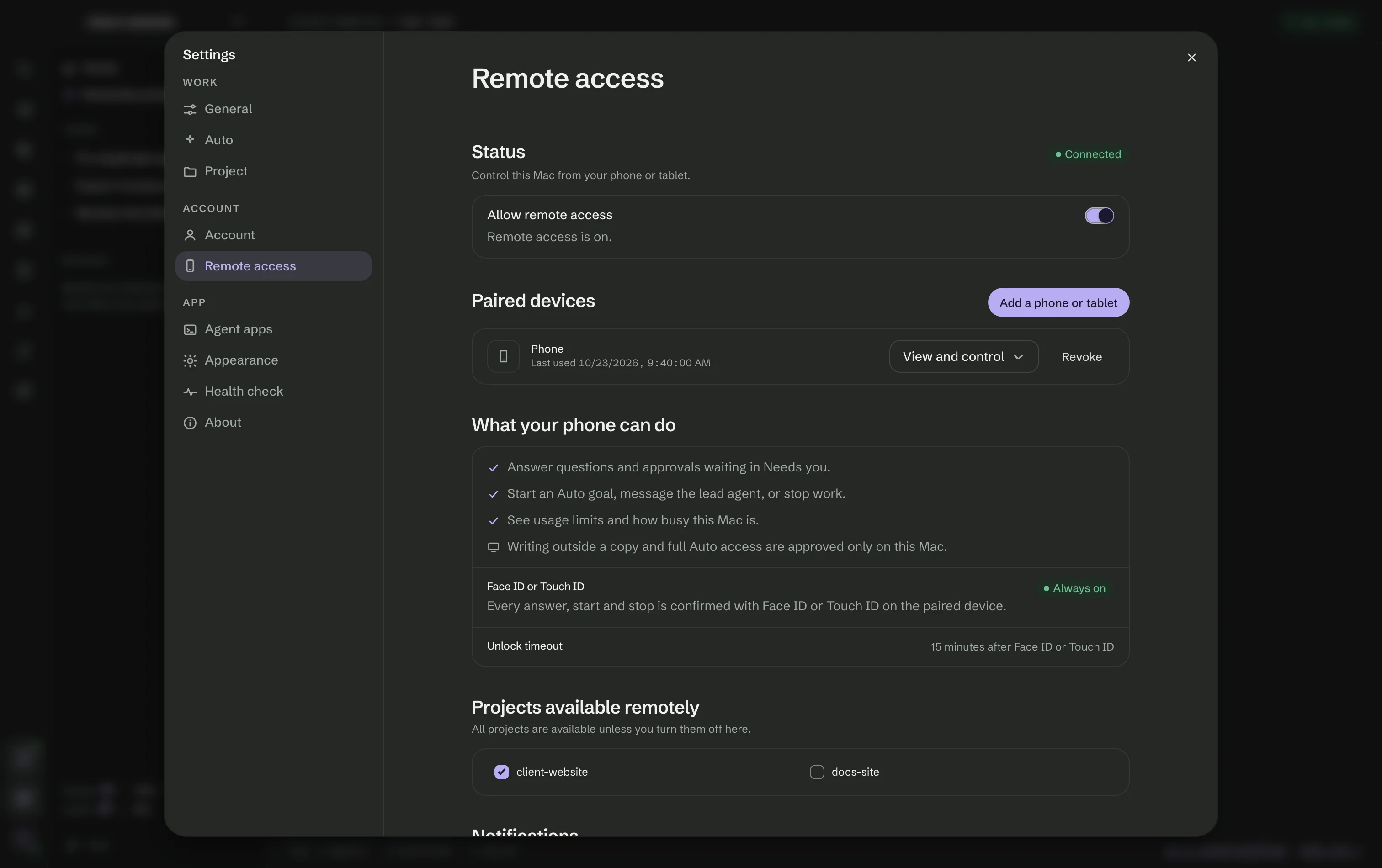
Task: Click the checkmark beside 'Answer questions and approvals'
Action: 493,467
